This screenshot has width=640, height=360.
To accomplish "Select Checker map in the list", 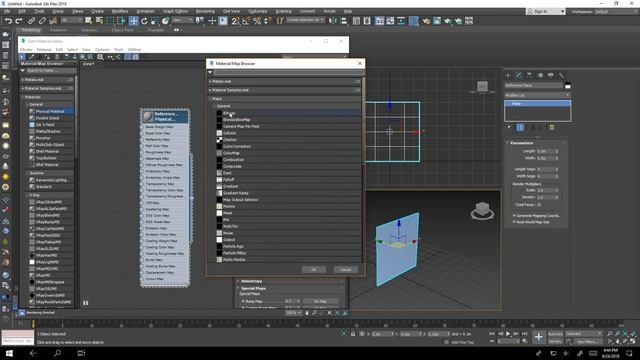I will click(x=288, y=140).
